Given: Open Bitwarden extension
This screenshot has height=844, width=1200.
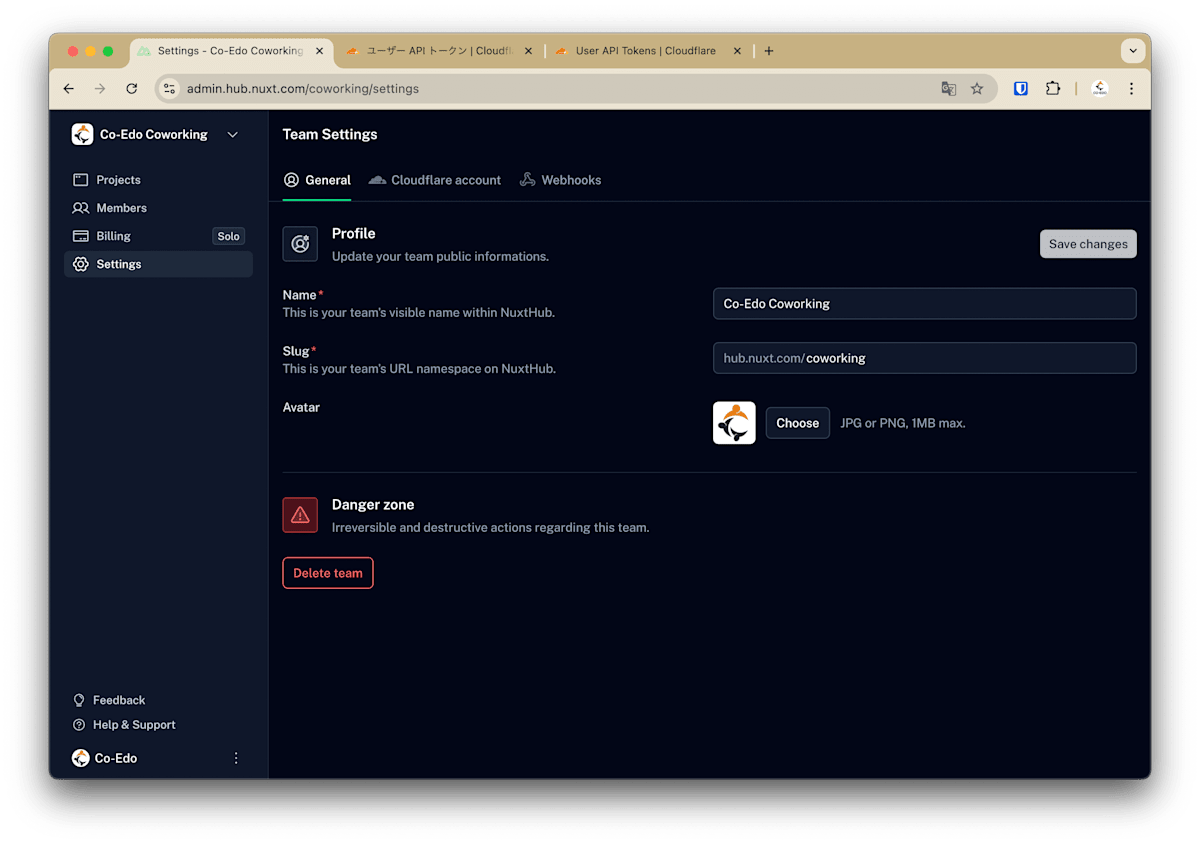Looking at the screenshot, I should [1021, 89].
